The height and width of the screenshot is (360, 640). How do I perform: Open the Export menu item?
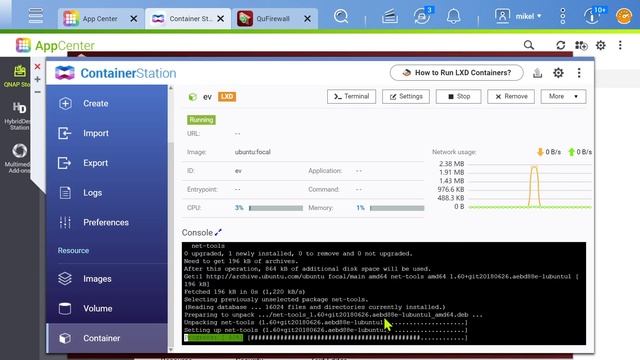pos(107,163)
